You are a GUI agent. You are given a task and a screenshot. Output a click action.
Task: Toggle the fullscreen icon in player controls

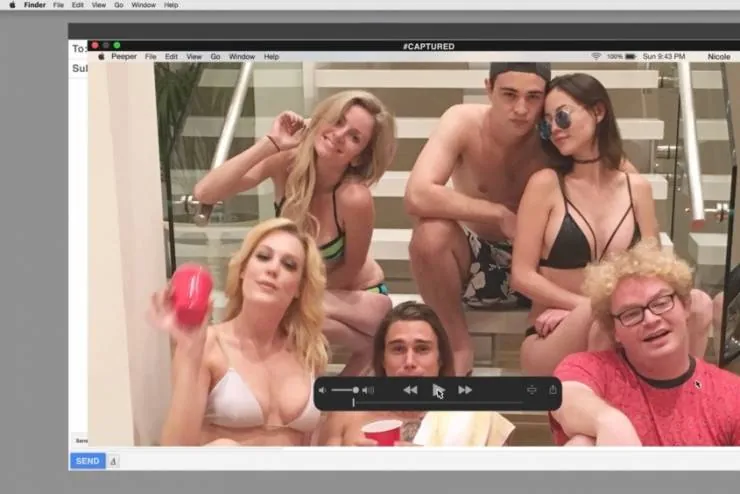[x=532, y=390]
